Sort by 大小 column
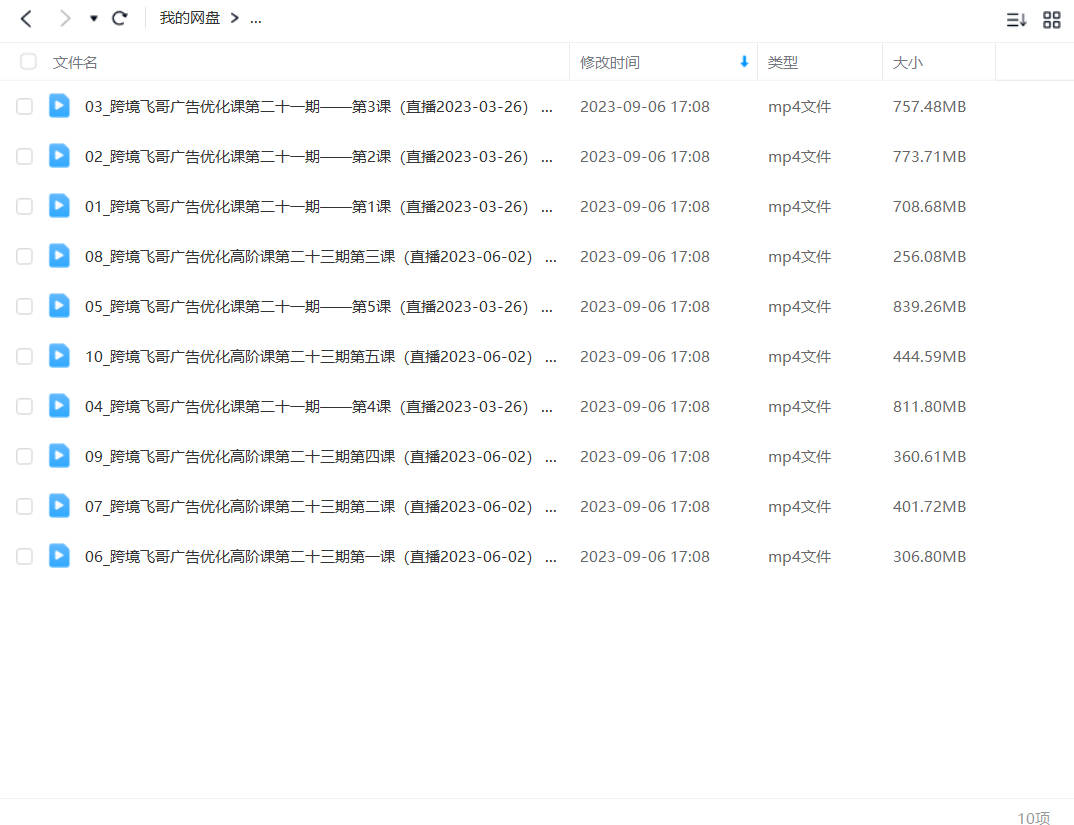The width and height of the screenshot is (1074, 825). click(x=908, y=62)
